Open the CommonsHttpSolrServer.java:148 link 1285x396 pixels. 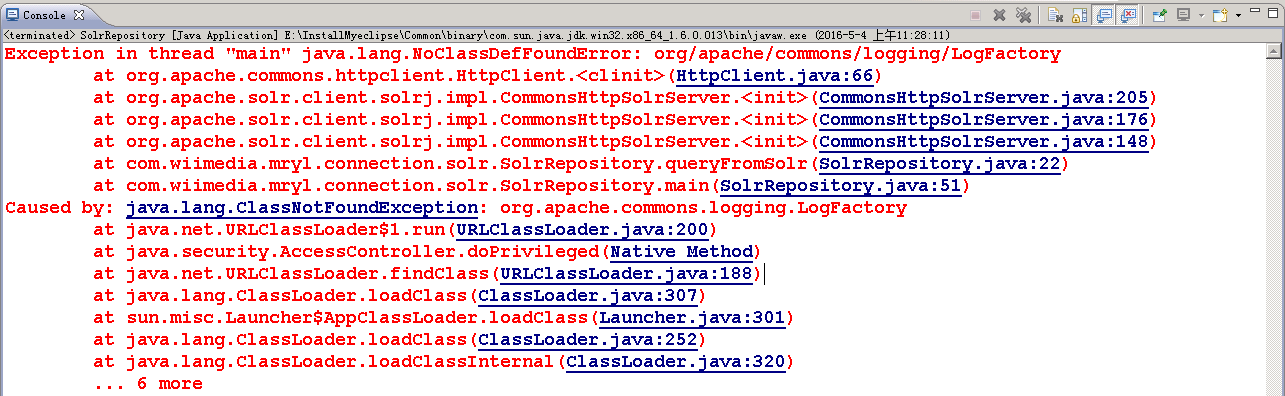click(983, 142)
